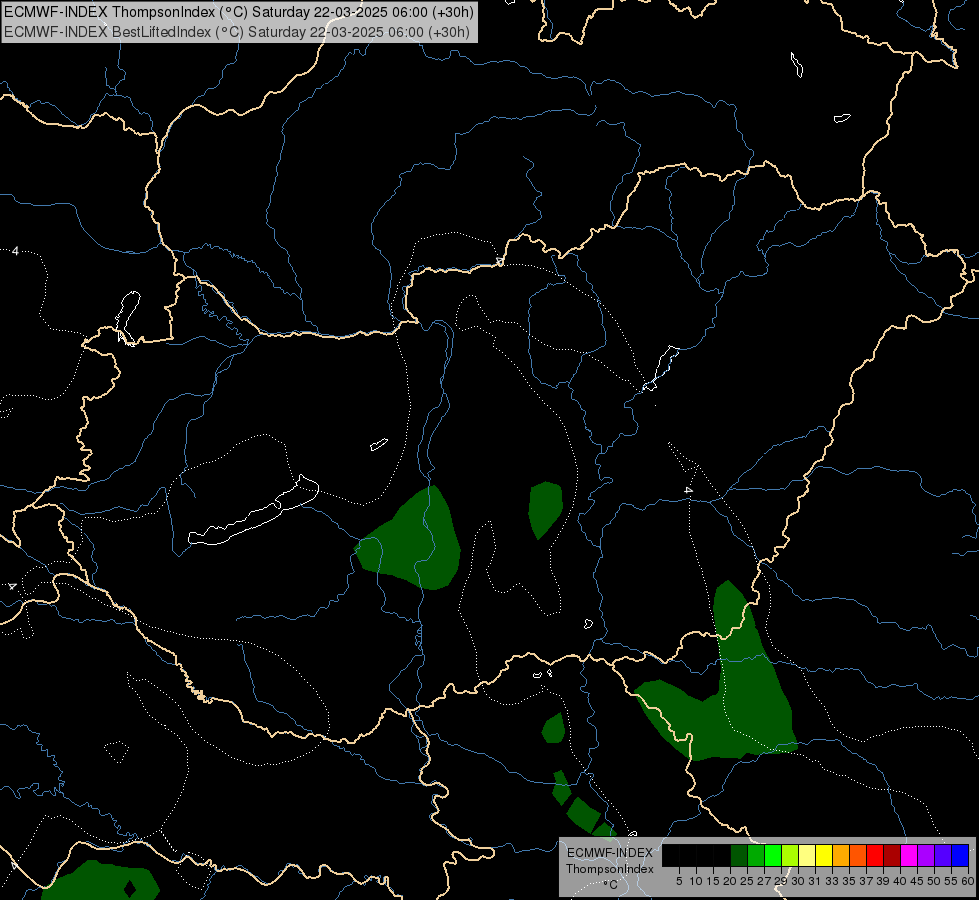The height and width of the screenshot is (900, 979).
Task: Select the pale yellow 30–31 legend swatch
Action: coord(807,855)
